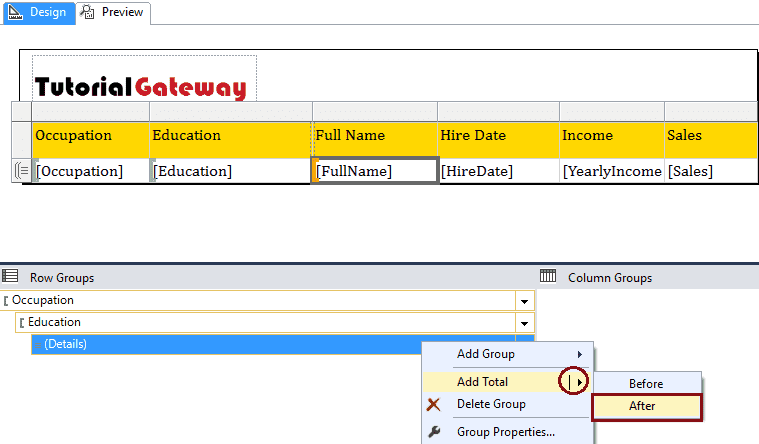This screenshot has width=759, height=444.
Task: Open Group Properties dialog
Action: coord(507,431)
